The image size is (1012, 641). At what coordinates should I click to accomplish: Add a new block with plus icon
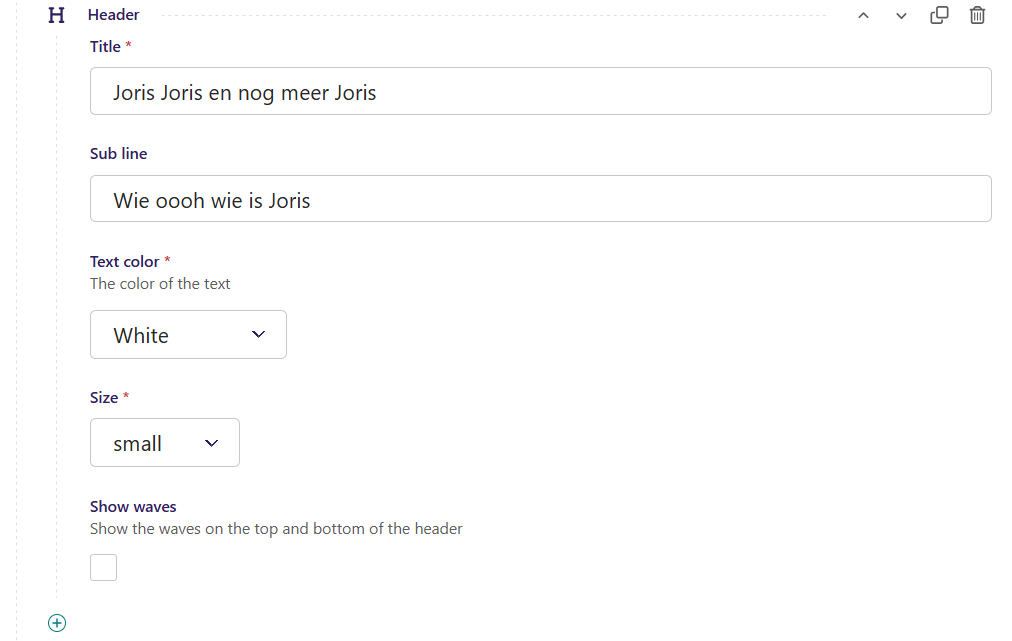tap(57, 623)
